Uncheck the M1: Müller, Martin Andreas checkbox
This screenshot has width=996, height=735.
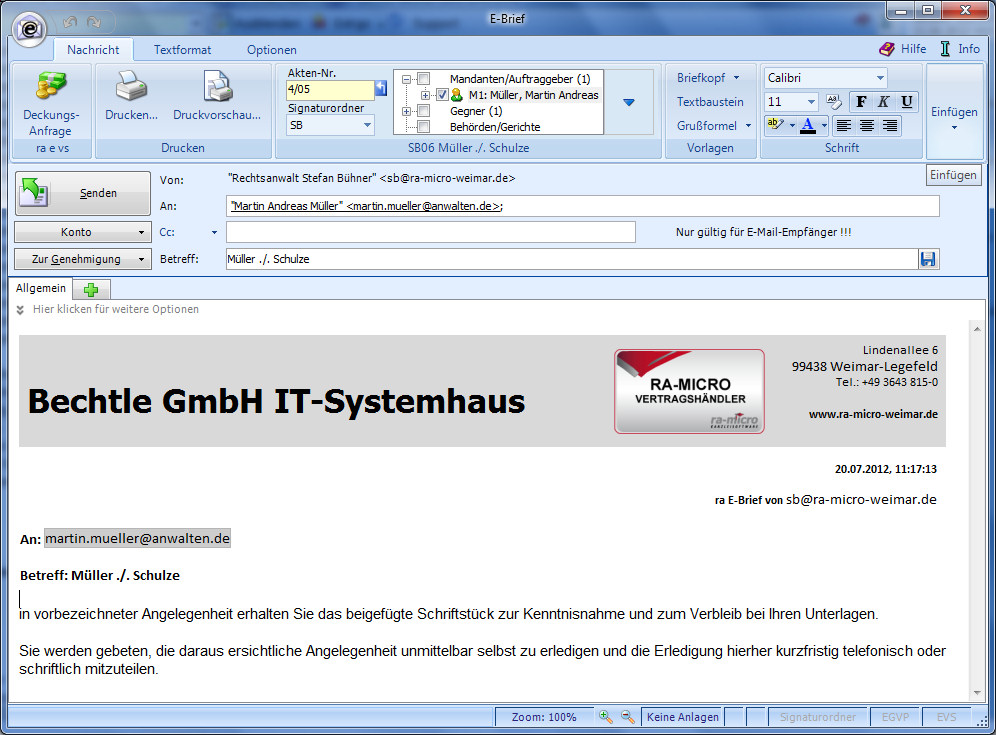pos(443,95)
